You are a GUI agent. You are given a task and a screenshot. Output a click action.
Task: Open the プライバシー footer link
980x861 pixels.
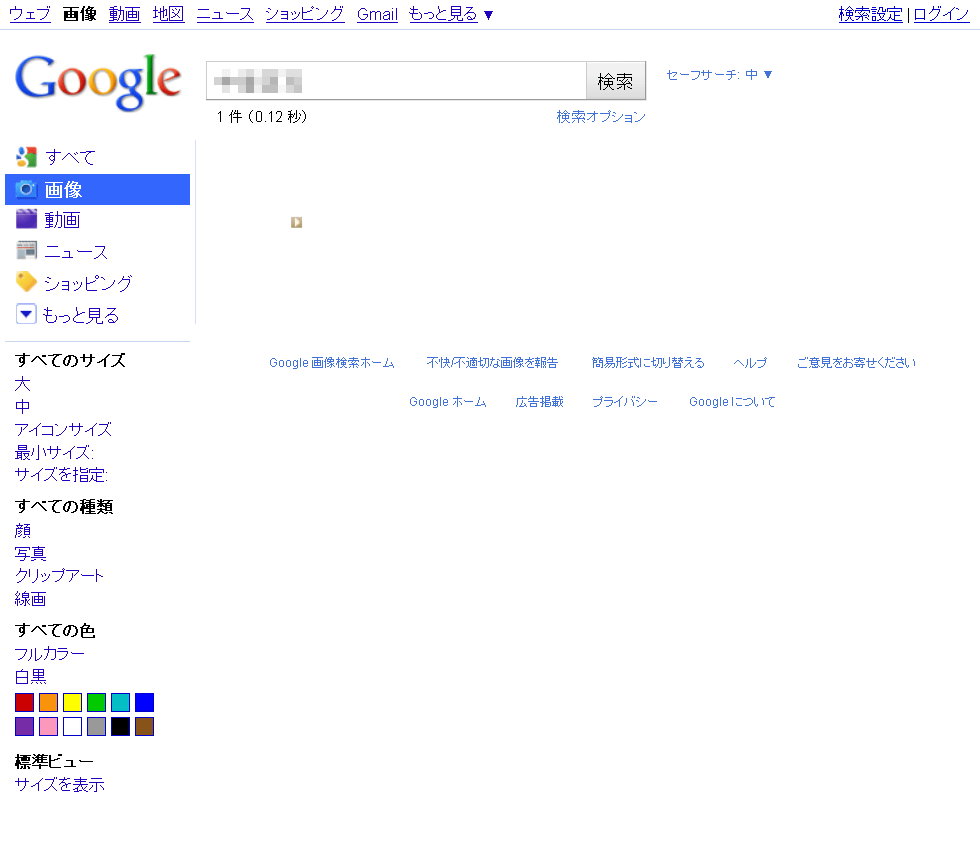pos(625,402)
